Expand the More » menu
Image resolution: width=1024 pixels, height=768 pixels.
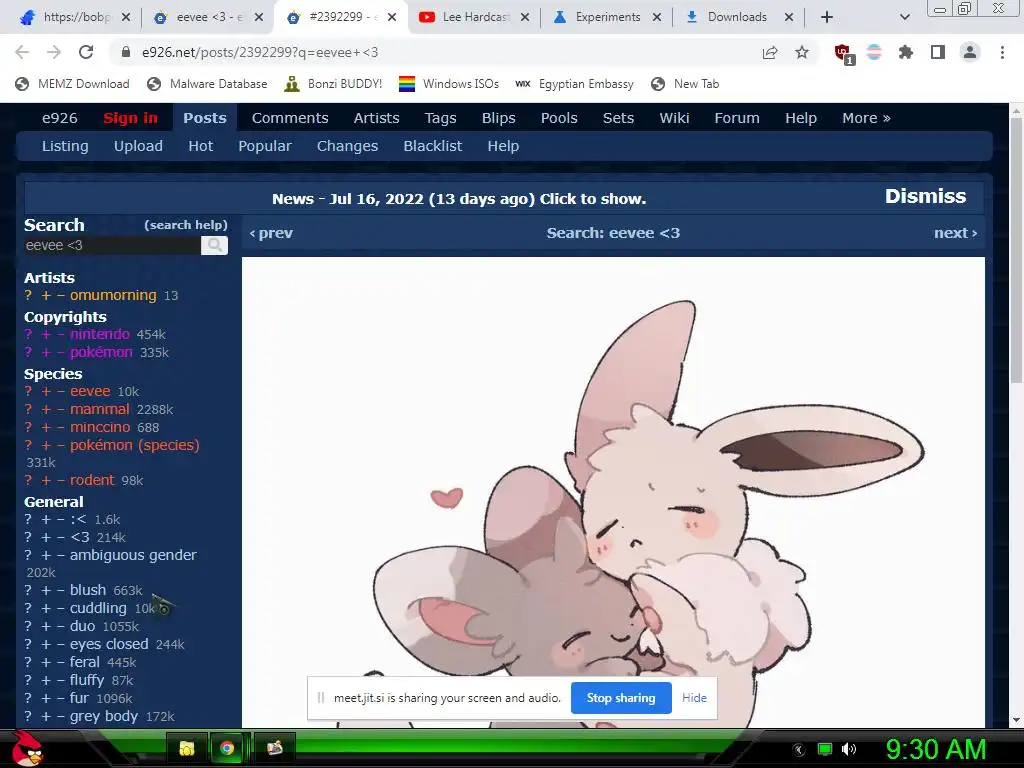pos(866,118)
